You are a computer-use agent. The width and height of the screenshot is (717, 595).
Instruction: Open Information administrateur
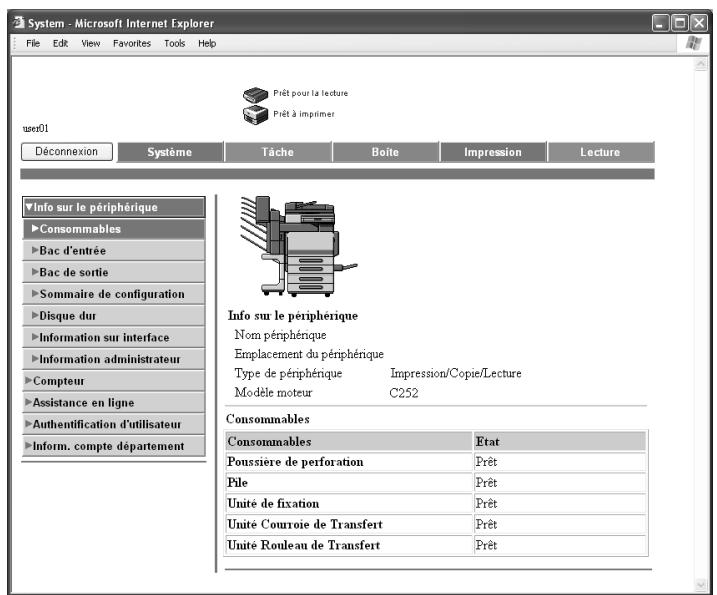point(114,359)
